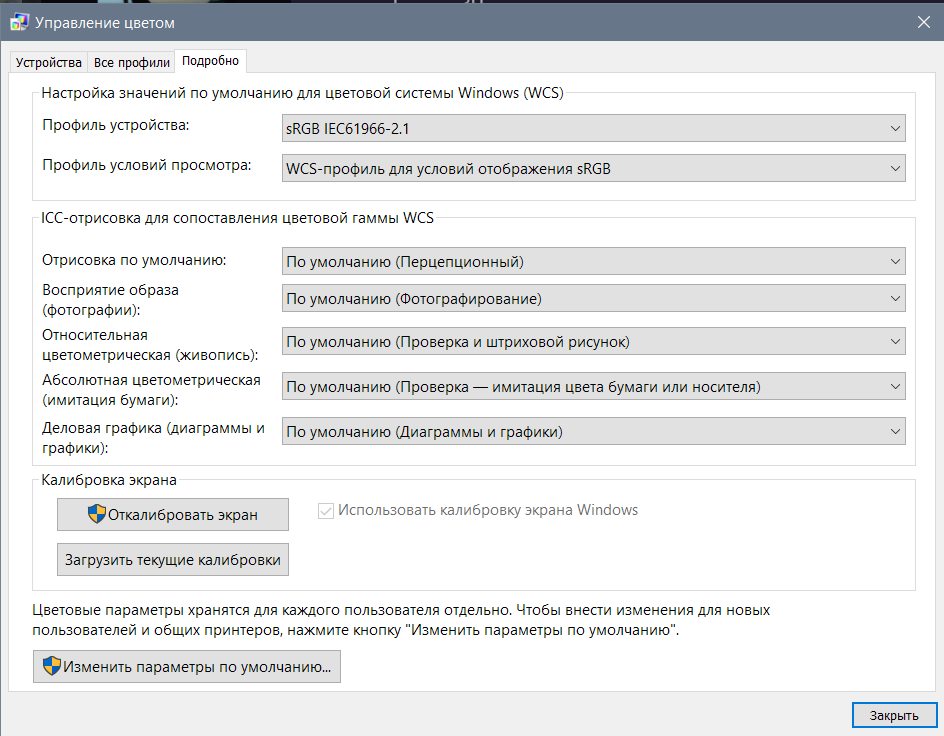Open the Отрисовка по умолчанию dropdown
This screenshot has height=736, width=944.
point(594,262)
